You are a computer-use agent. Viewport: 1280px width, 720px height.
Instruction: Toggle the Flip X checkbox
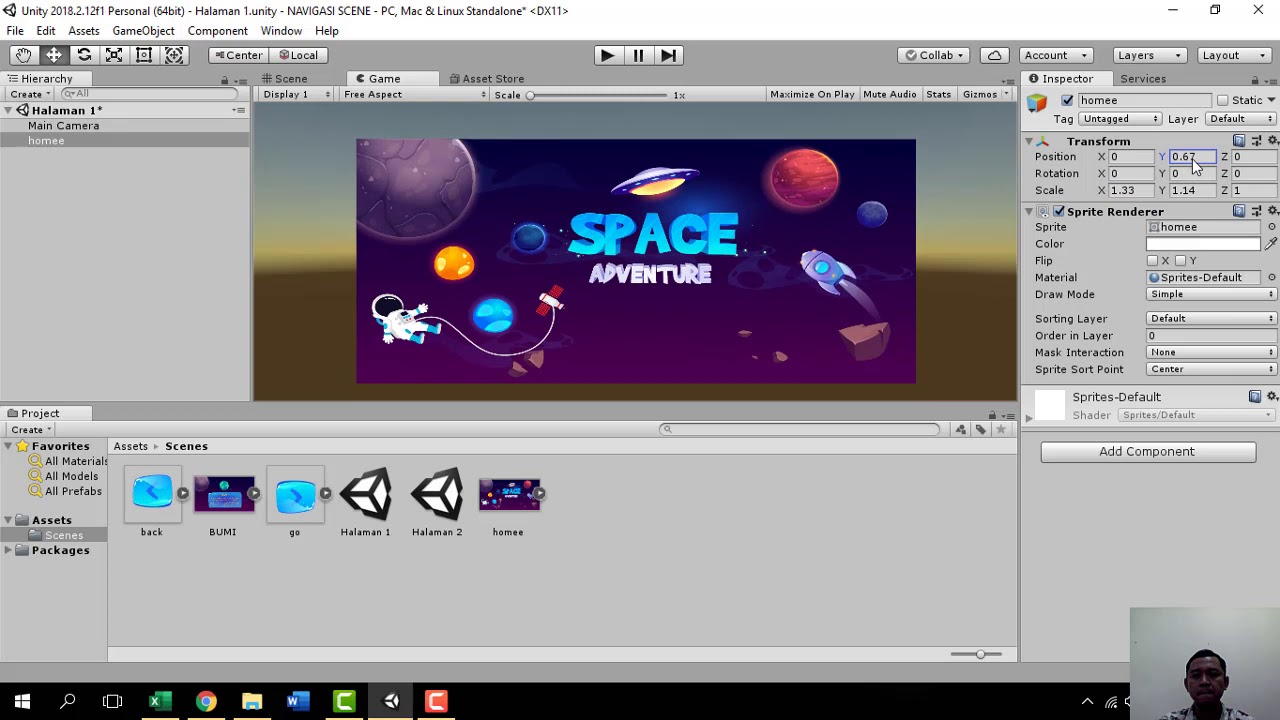click(1152, 261)
